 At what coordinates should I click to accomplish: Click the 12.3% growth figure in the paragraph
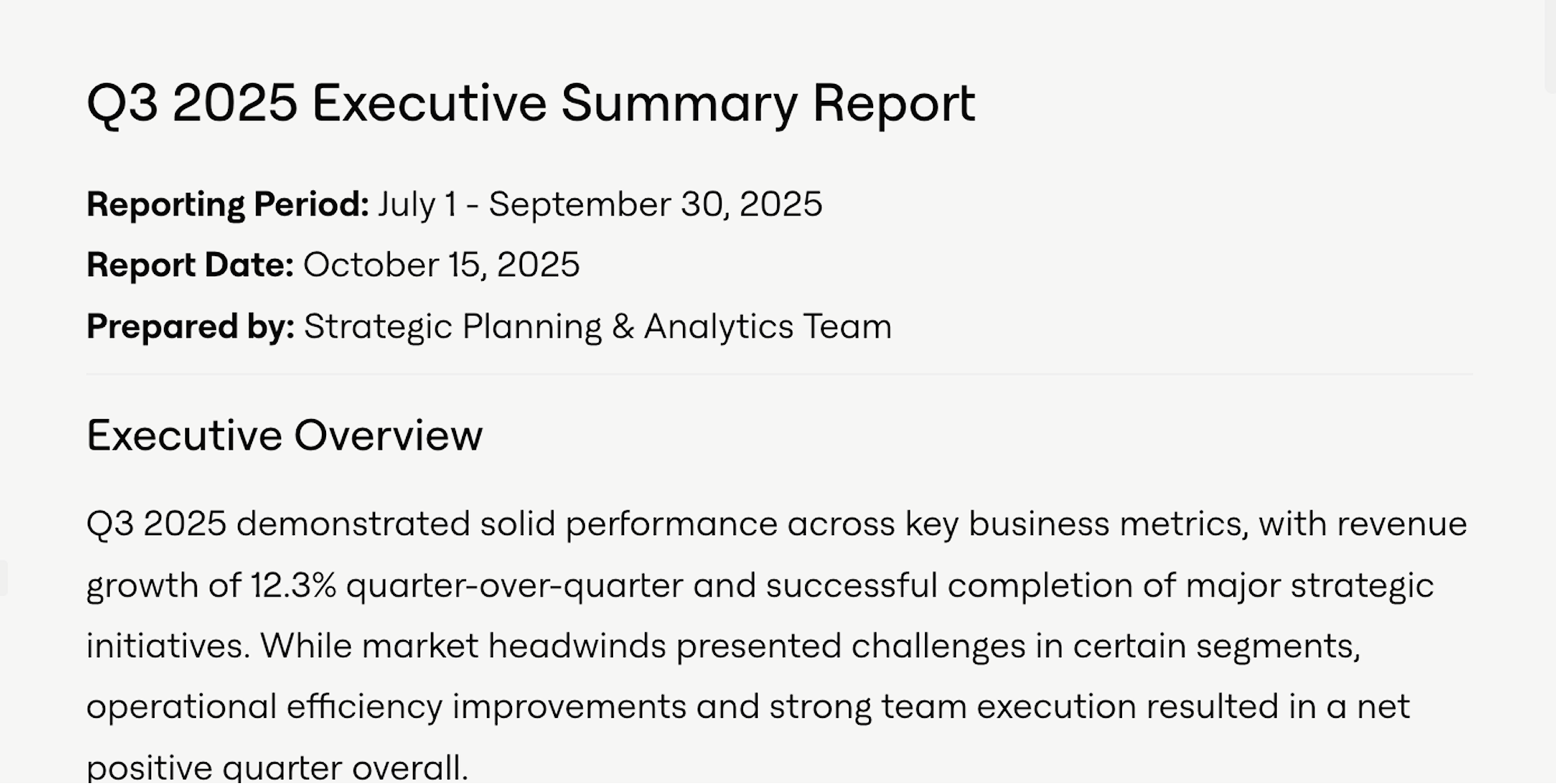point(293,586)
